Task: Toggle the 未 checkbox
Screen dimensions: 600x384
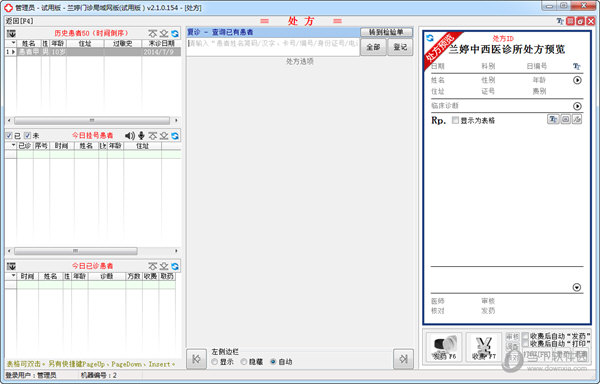Action: [x=27, y=135]
